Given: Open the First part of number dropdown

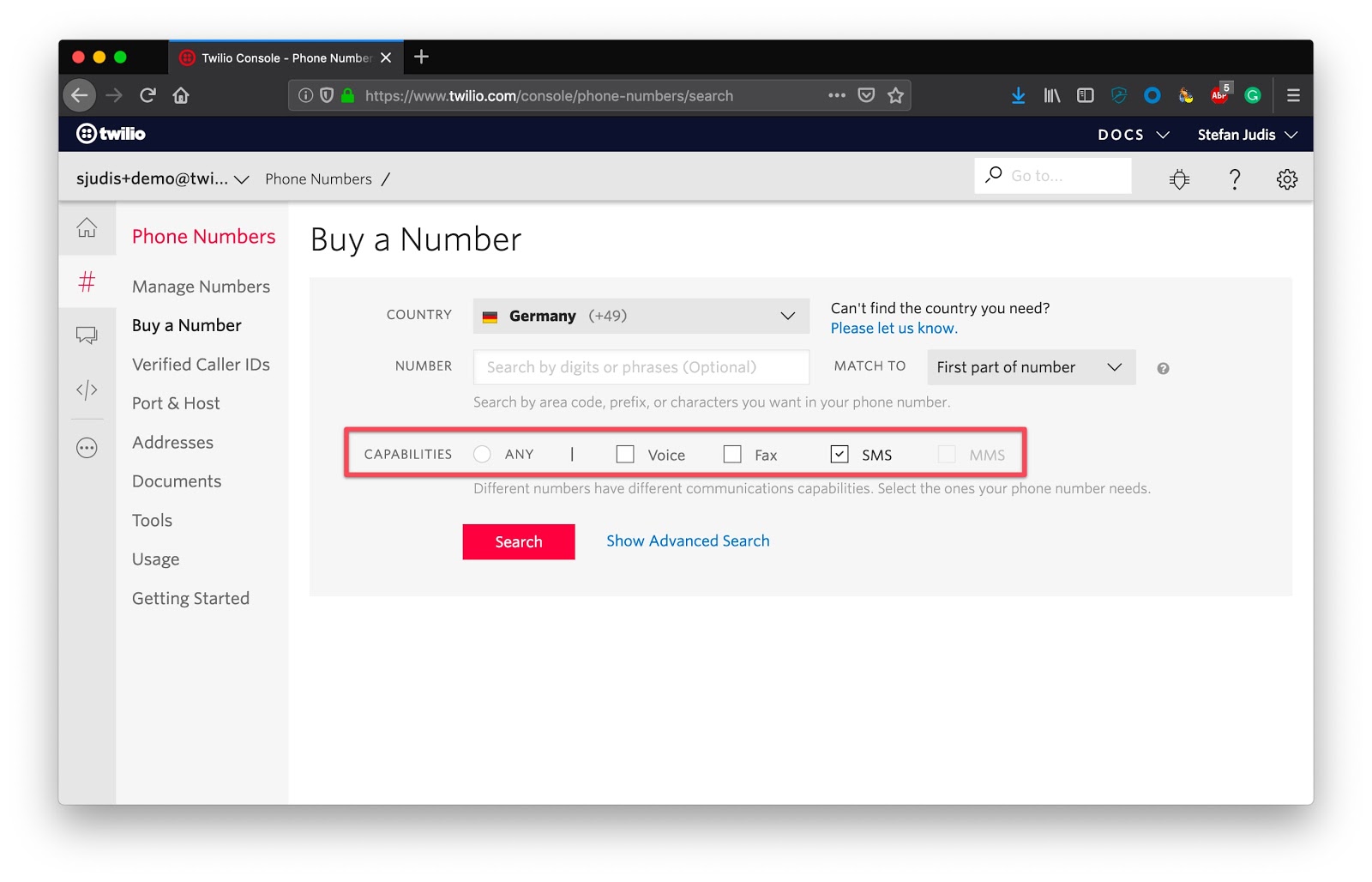Looking at the screenshot, I should point(1032,367).
